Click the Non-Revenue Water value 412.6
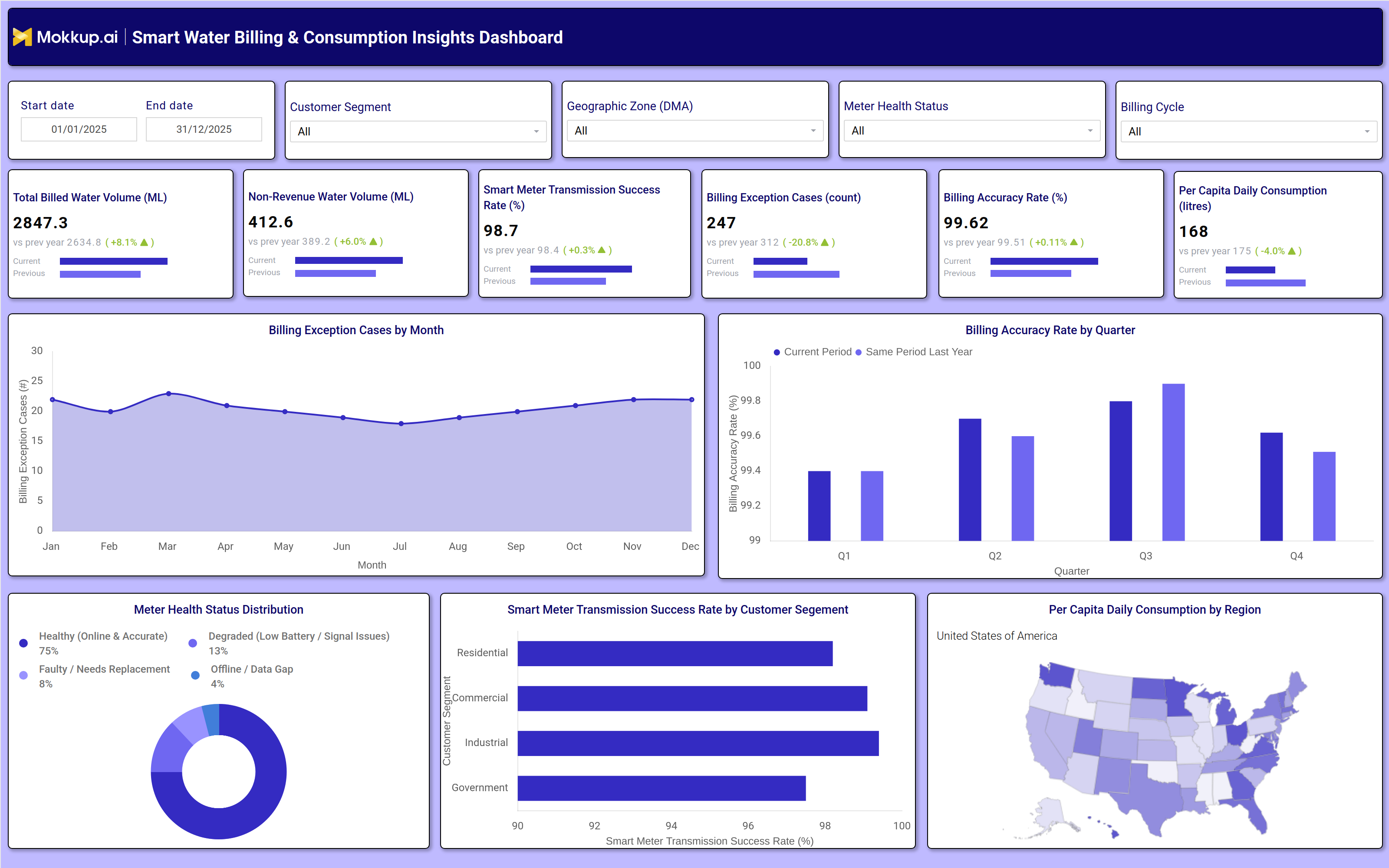Viewport: 1389px width, 868px height. pyautogui.click(x=270, y=222)
